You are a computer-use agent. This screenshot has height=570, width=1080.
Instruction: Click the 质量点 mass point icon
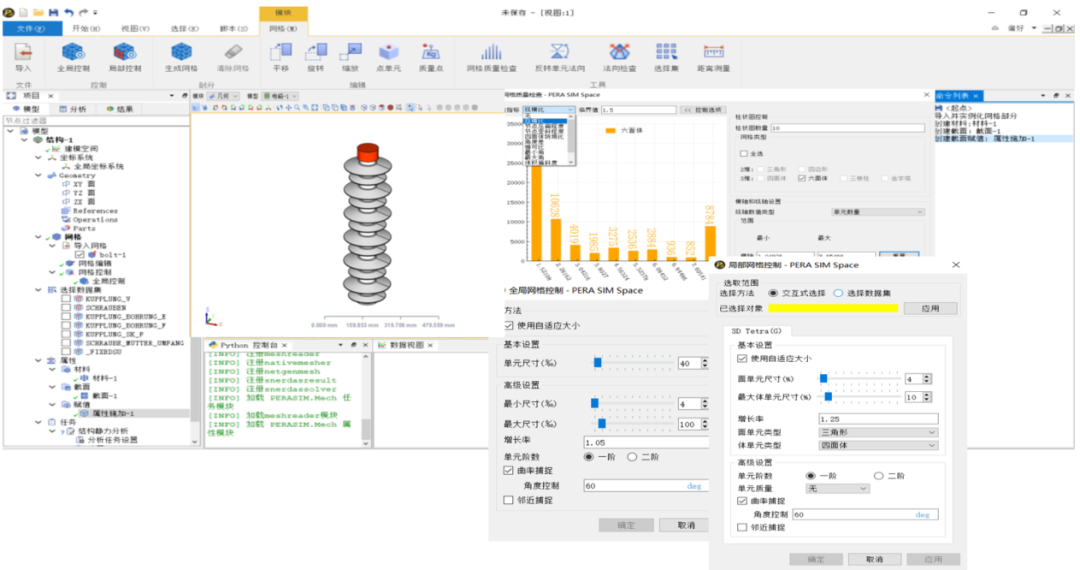click(432, 54)
